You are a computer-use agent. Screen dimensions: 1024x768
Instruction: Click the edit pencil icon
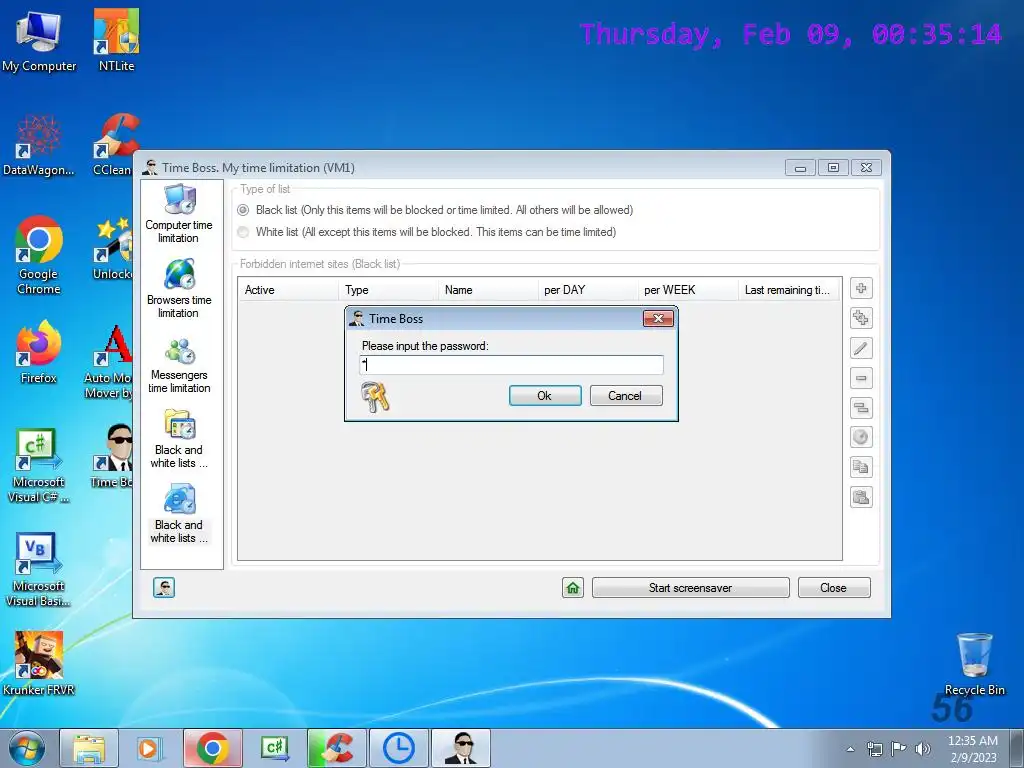click(861, 348)
